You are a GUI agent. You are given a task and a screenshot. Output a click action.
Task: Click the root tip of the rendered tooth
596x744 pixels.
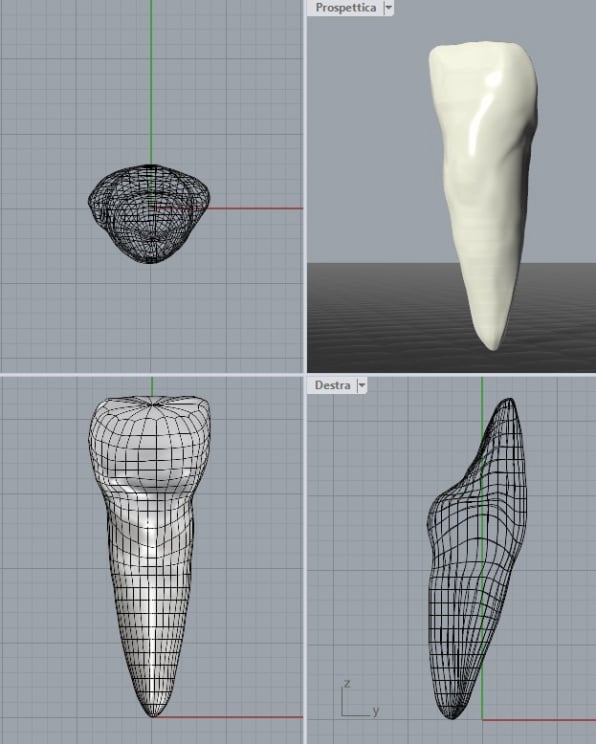coord(494,344)
